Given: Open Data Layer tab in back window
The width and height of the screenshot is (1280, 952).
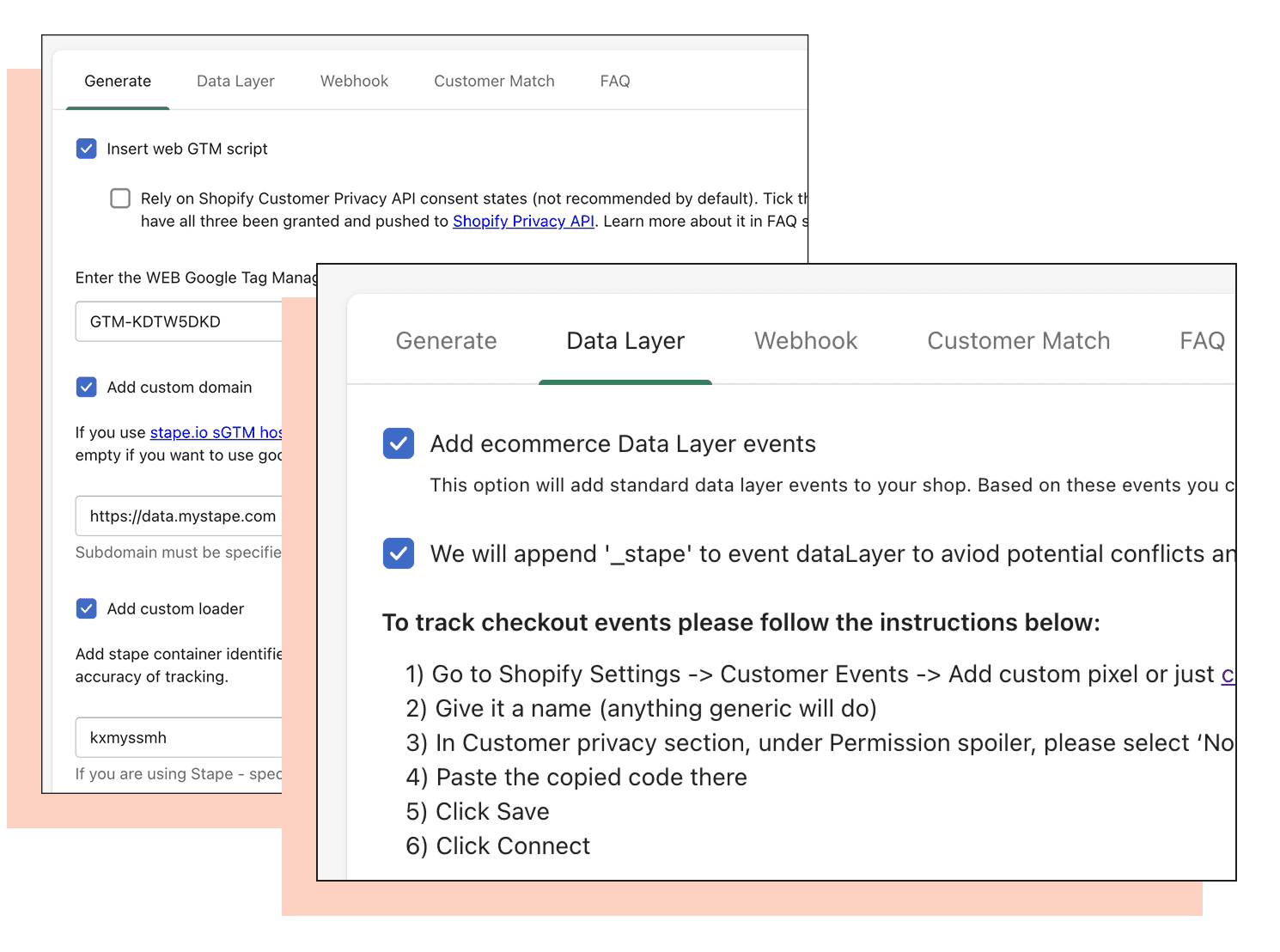Looking at the screenshot, I should click(x=235, y=81).
